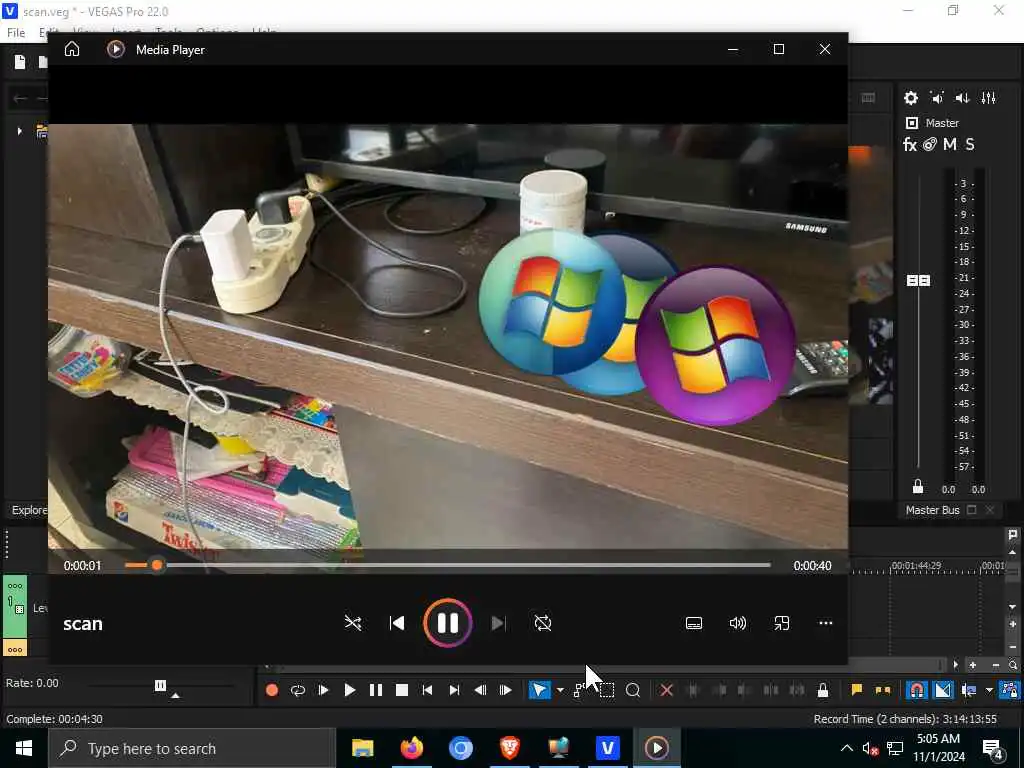Step to previous frame in VEGAS

pos(480,690)
